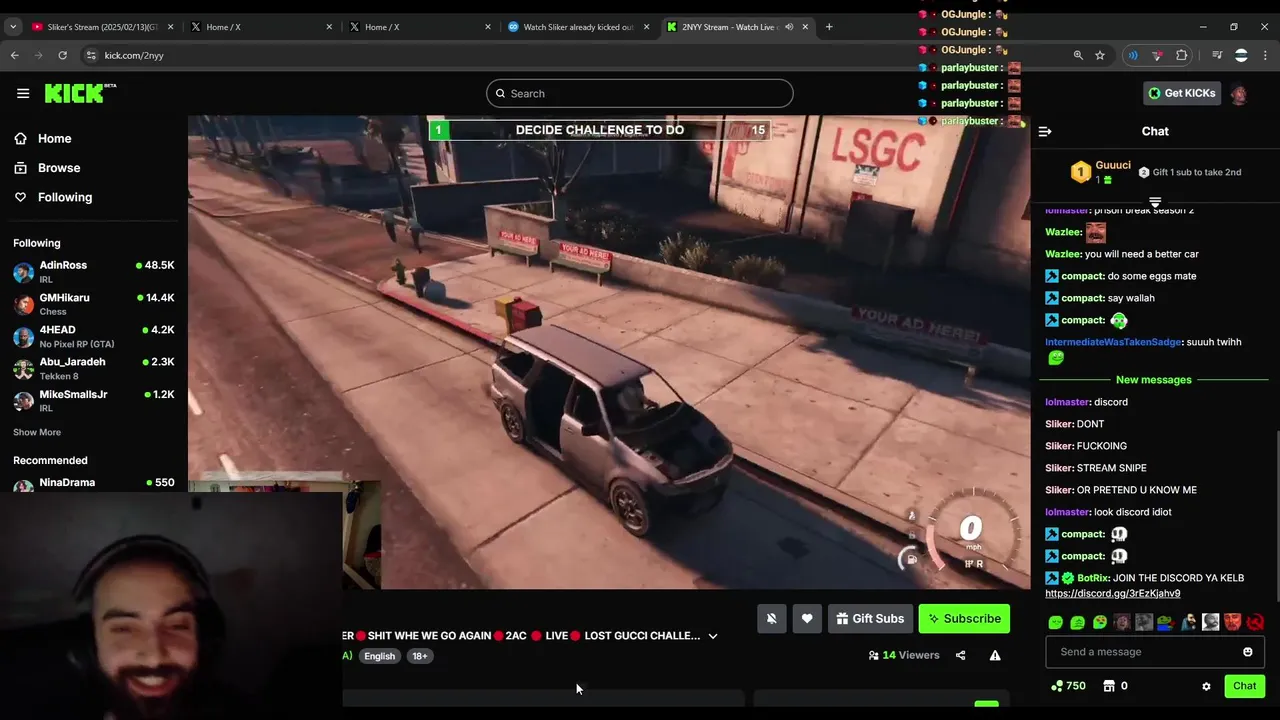Viewport: 1280px width, 720px height.
Task: Click the poll's option 1 green badge
Action: (437, 130)
